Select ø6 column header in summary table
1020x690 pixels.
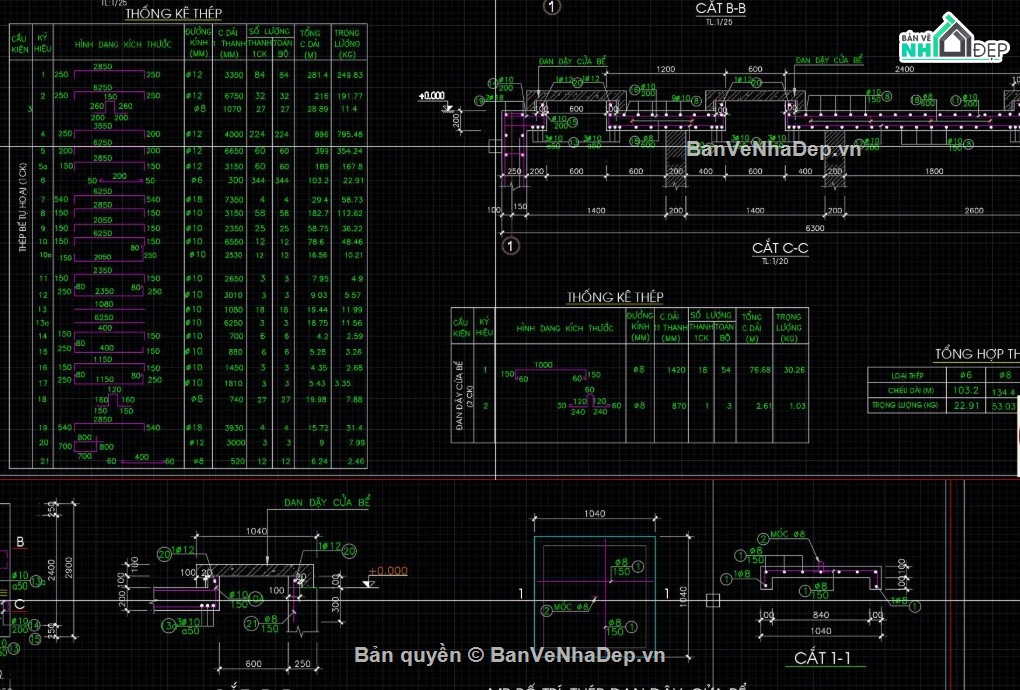coord(966,375)
